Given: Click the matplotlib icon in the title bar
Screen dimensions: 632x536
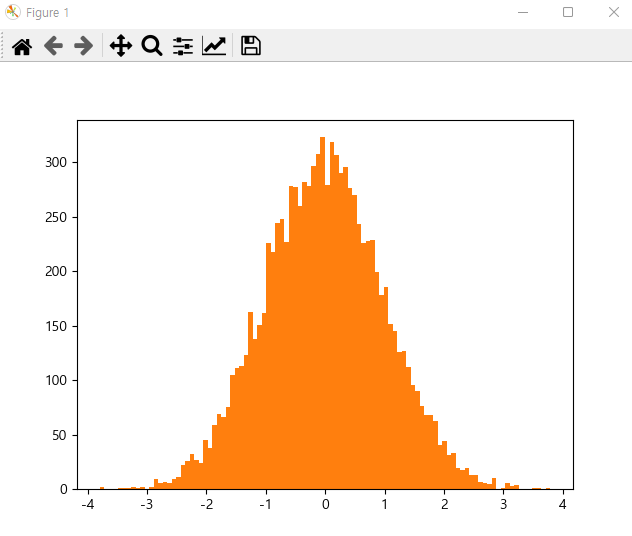Looking at the screenshot, I should point(12,12).
